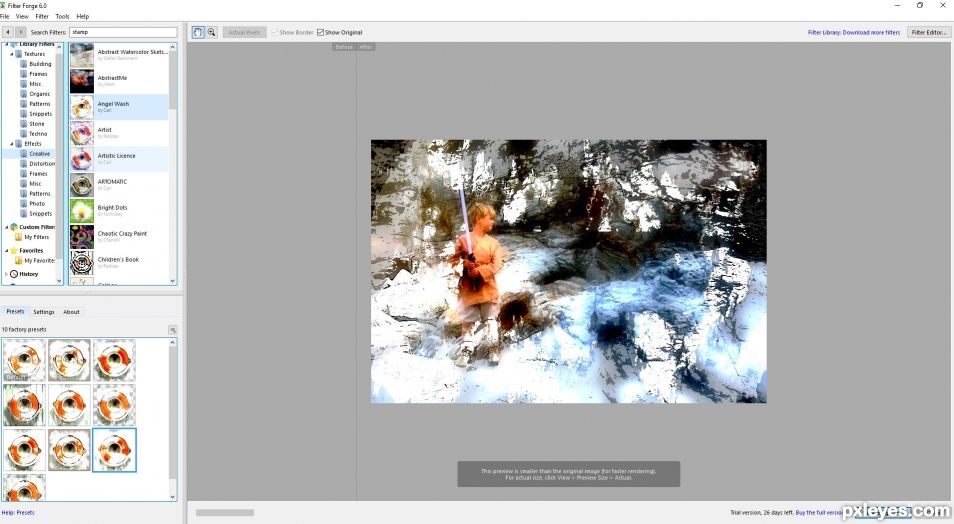Select the Hand pan tool
This screenshot has width=954, height=524.
click(198, 32)
